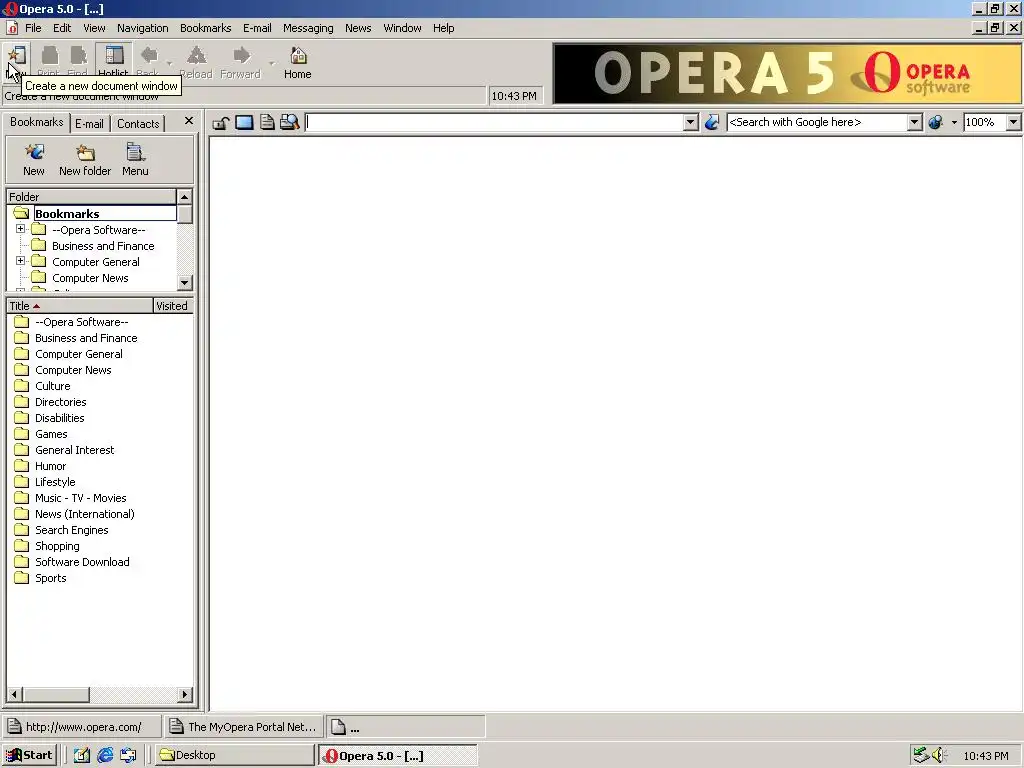Click the padlock security icon

coord(220,123)
